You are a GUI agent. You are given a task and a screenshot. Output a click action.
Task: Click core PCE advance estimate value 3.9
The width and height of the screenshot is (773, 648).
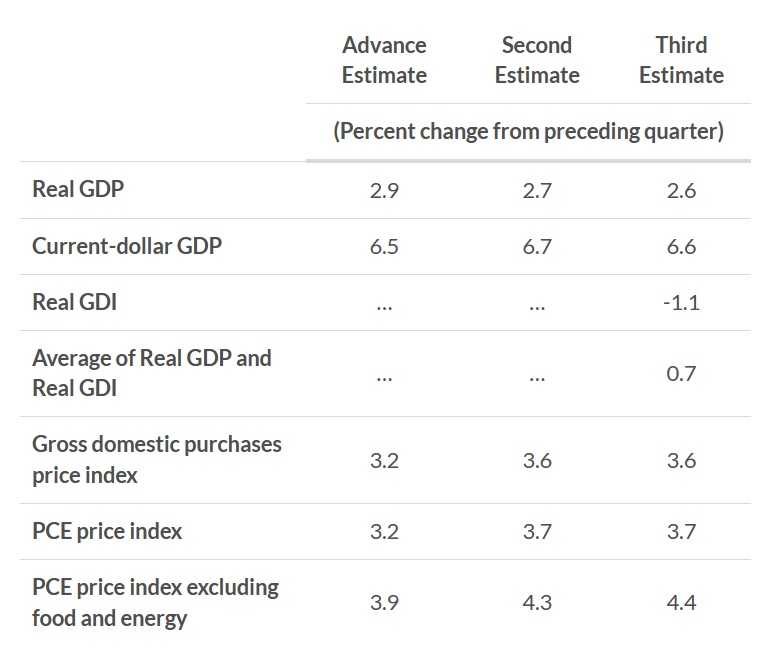pyautogui.click(x=384, y=603)
